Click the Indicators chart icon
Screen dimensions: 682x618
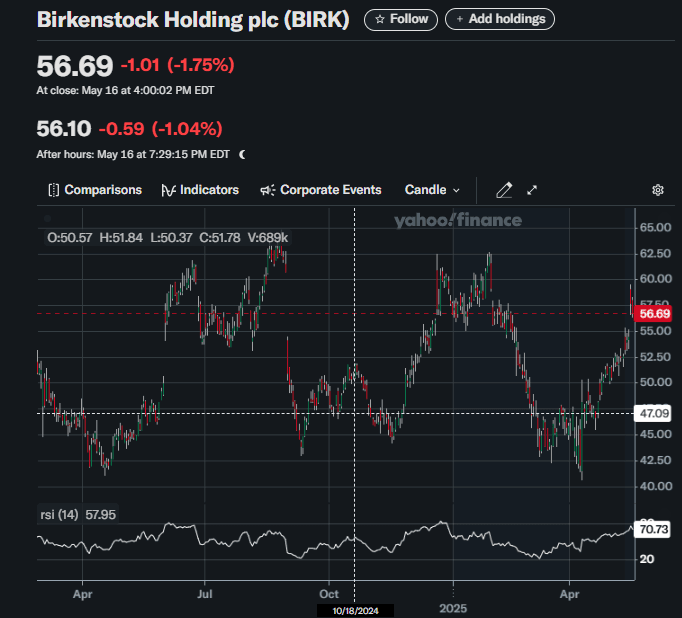pyautogui.click(x=168, y=190)
